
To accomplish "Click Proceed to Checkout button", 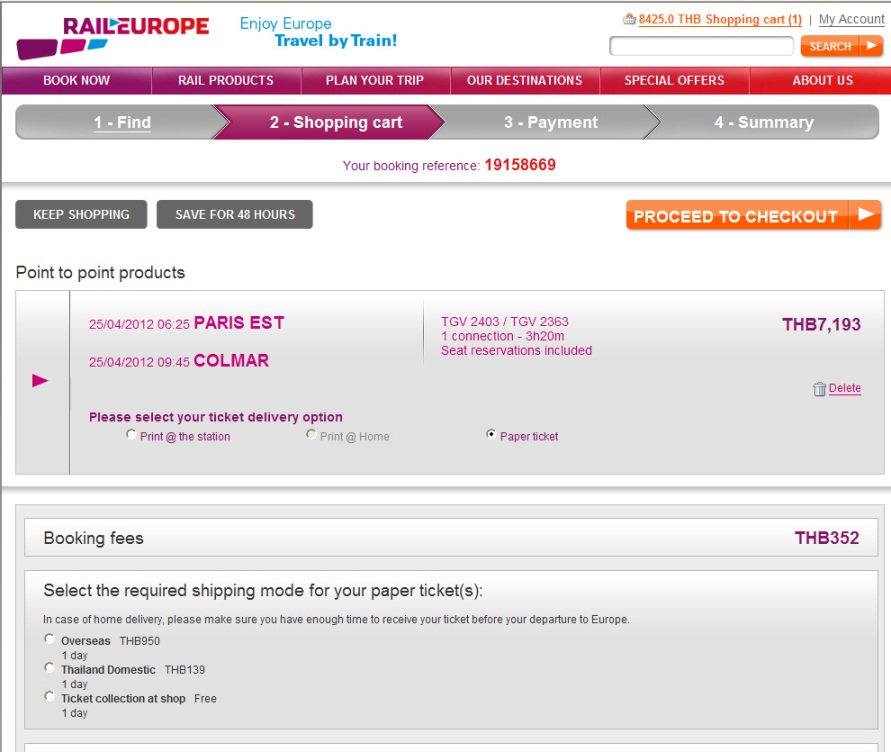I will tap(753, 215).
